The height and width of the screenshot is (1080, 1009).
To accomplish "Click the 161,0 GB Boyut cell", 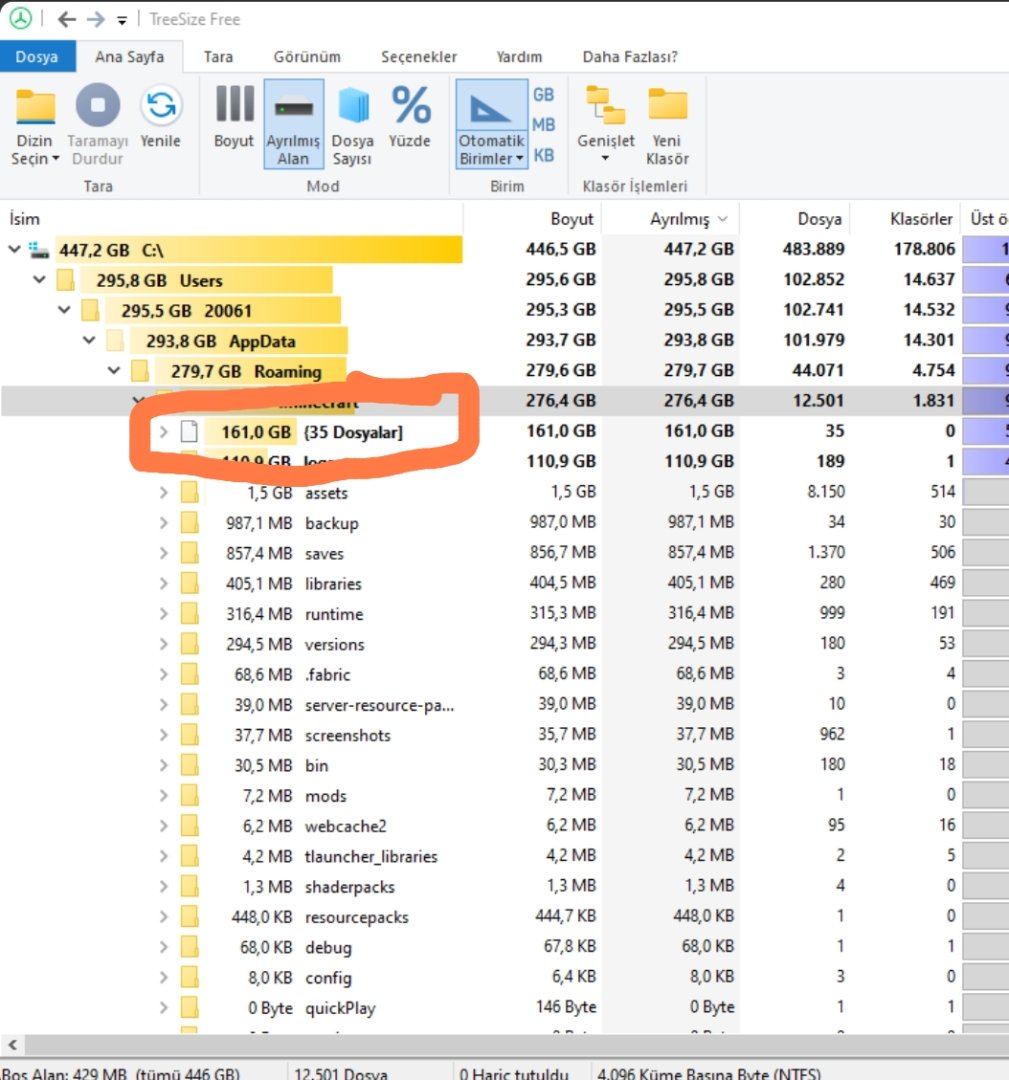I will pyautogui.click(x=561, y=431).
